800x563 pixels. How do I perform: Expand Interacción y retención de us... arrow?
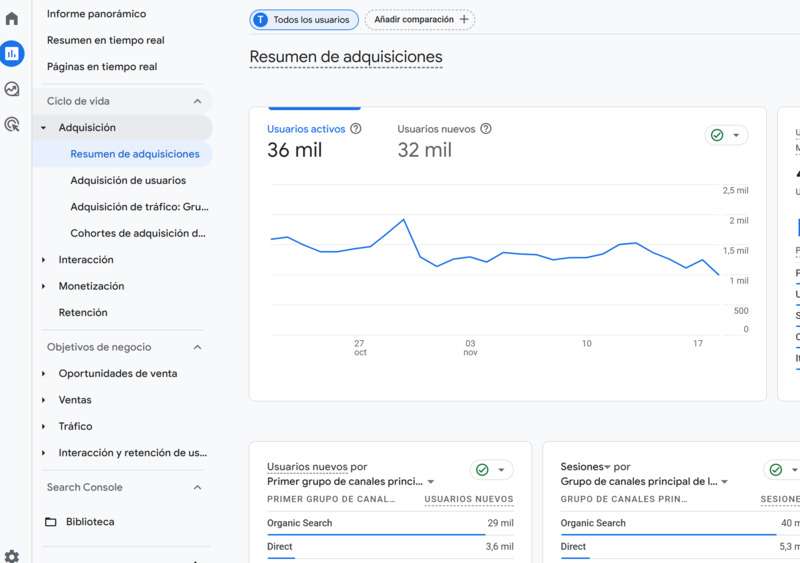click(43, 453)
